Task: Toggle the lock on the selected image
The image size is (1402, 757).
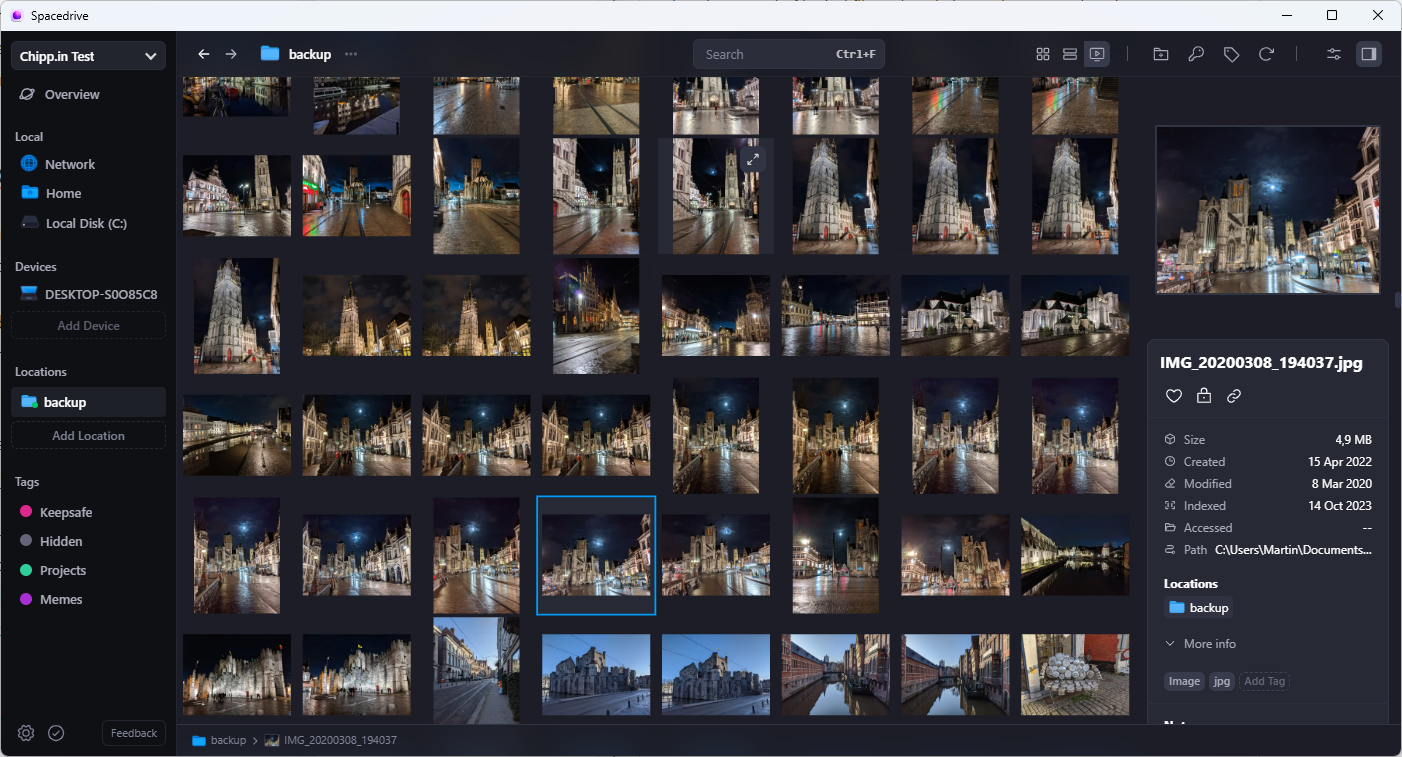Action: coord(1203,396)
